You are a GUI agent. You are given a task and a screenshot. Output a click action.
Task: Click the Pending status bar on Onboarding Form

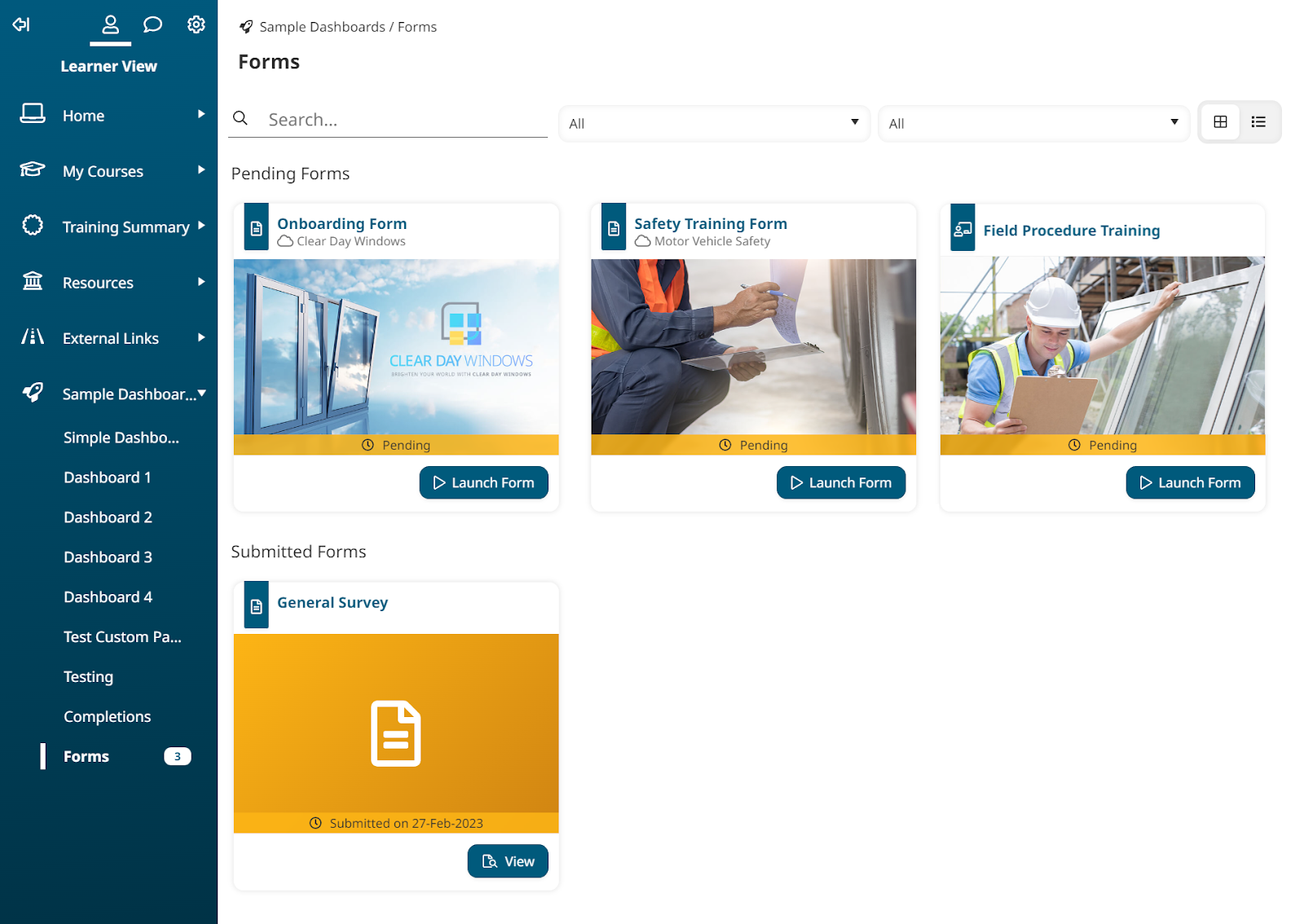click(x=396, y=445)
